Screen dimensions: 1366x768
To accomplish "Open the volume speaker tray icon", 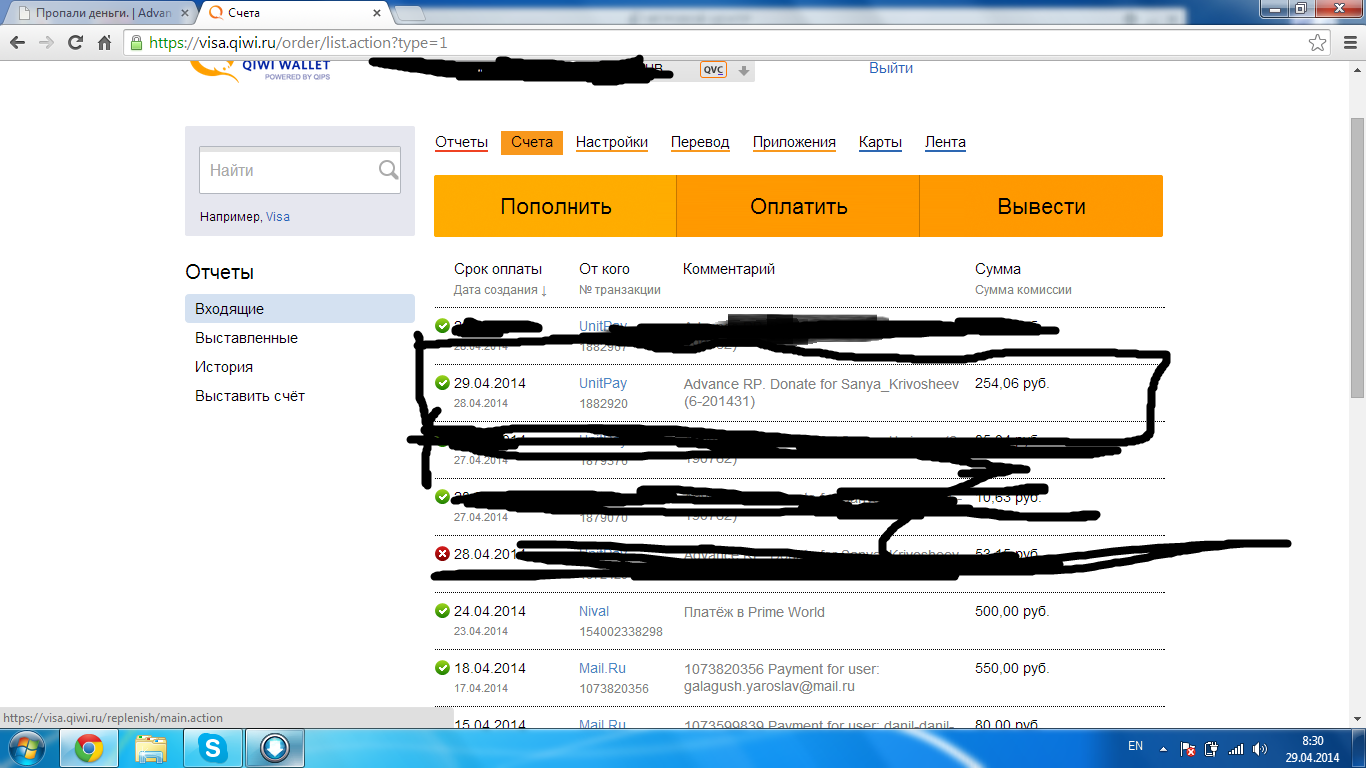I will pos(1260,748).
